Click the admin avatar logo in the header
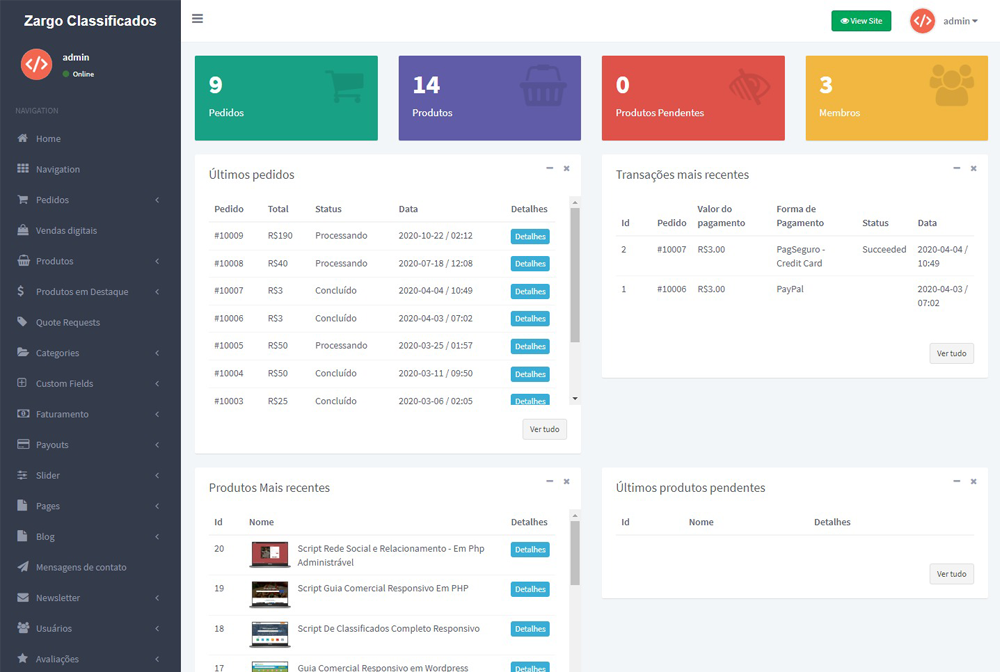Viewport: 1000px width, 672px height. click(x=922, y=20)
